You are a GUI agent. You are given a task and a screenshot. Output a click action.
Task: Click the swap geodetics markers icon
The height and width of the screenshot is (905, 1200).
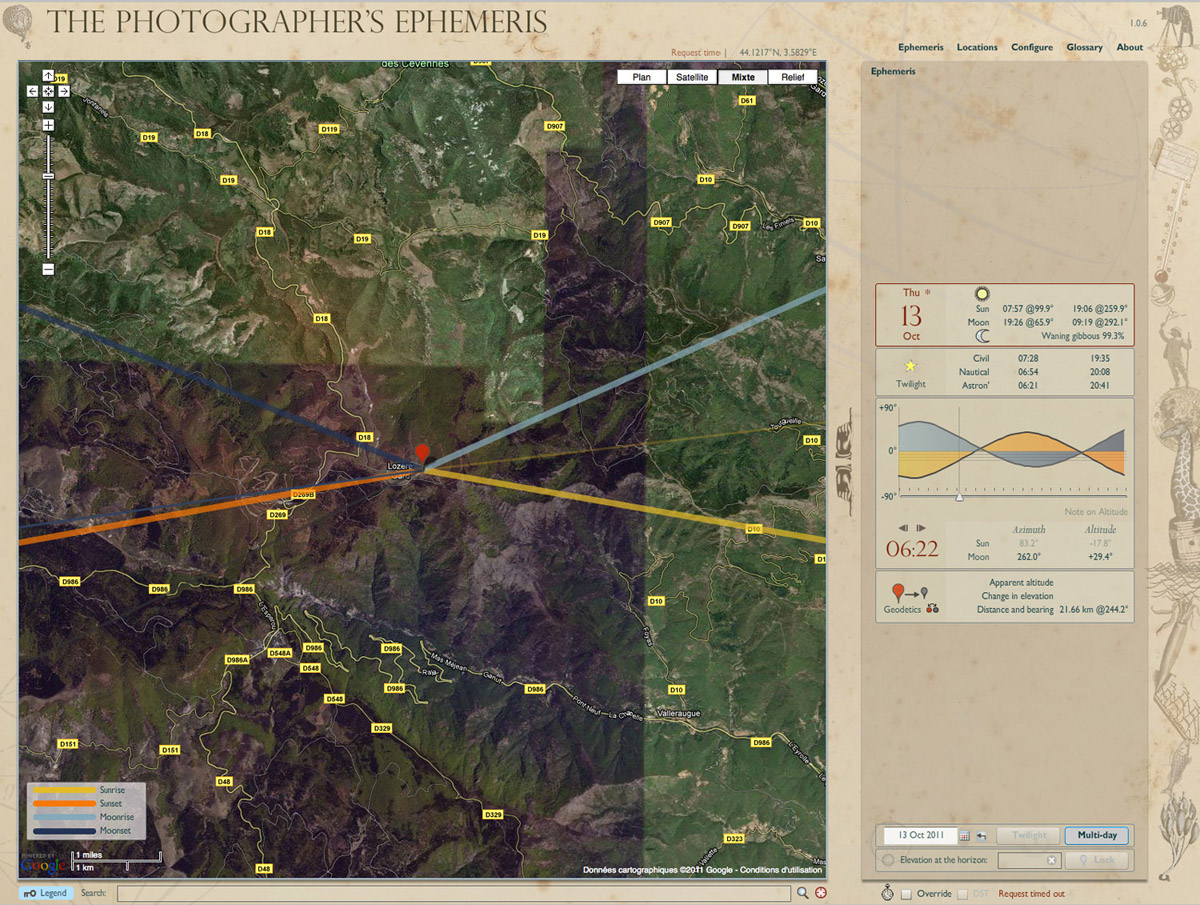pyautogui.click(x=932, y=609)
